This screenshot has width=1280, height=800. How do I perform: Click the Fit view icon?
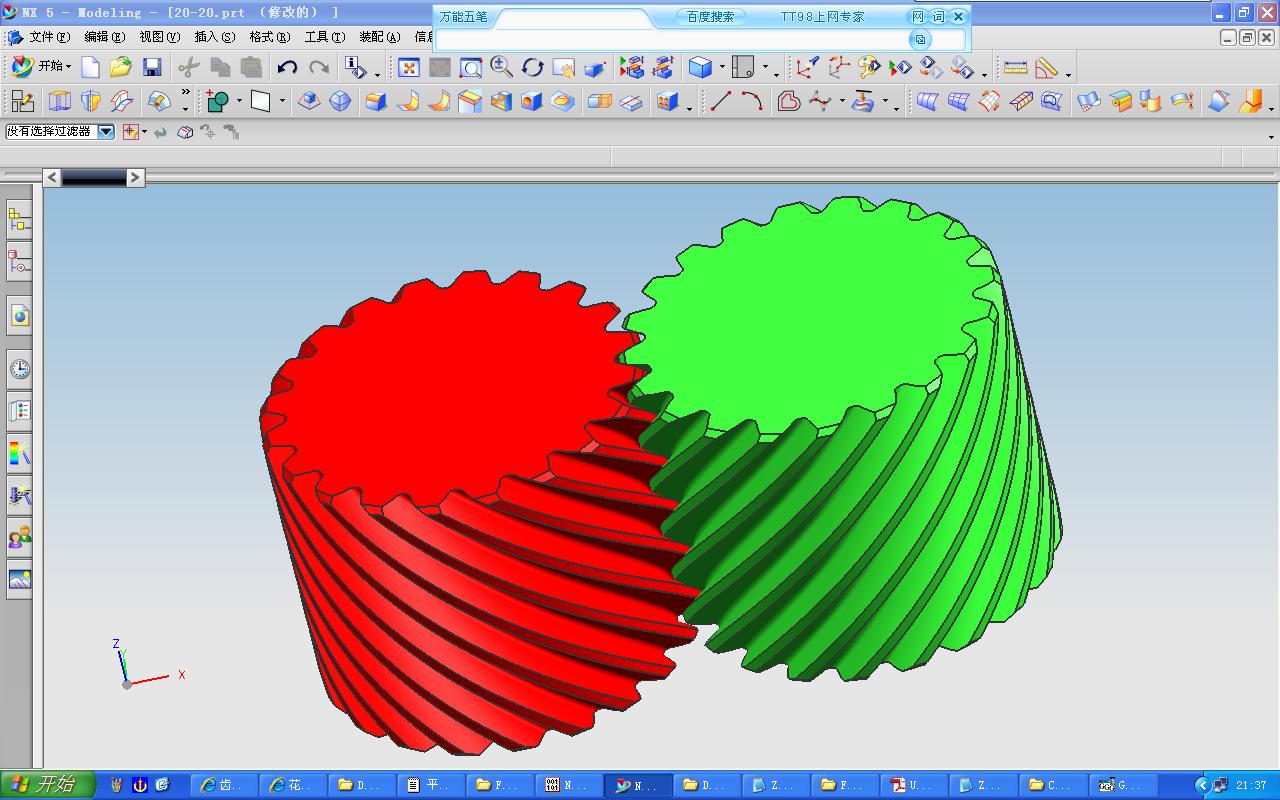coord(409,67)
